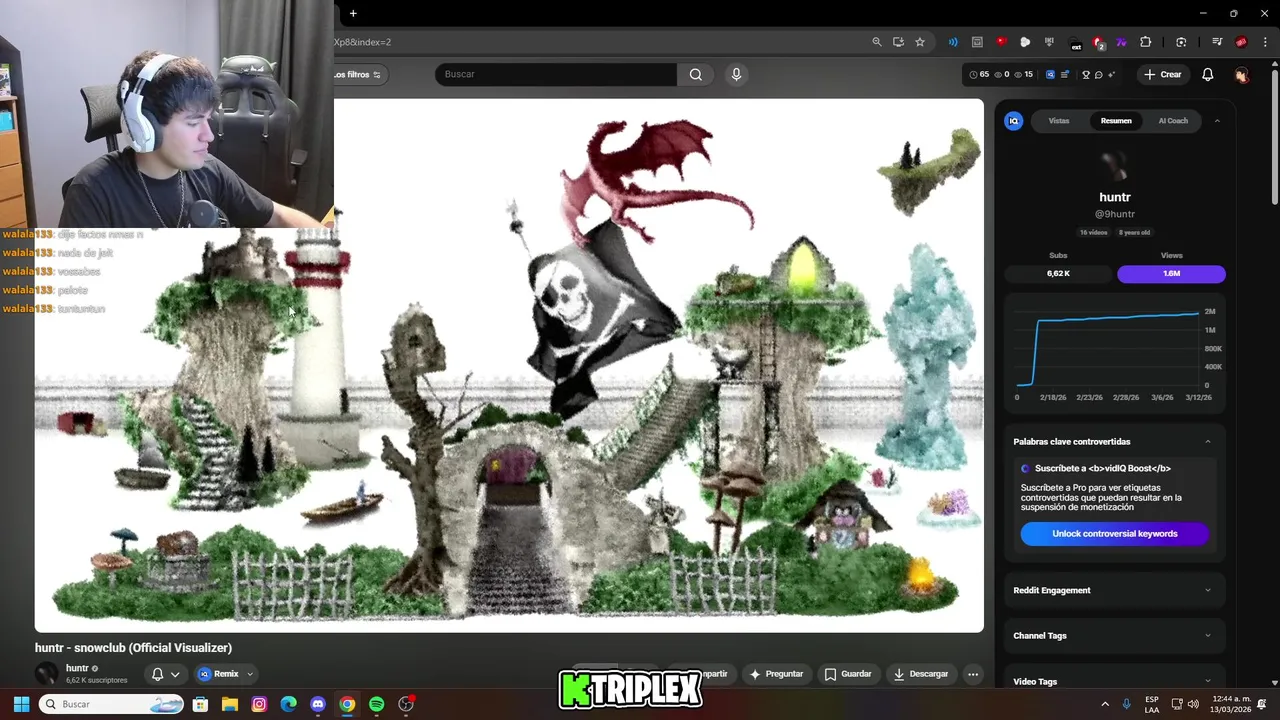Click the Windows taskbar Buscar search box
This screenshot has width=1280, height=720.
tap(111, 704)
